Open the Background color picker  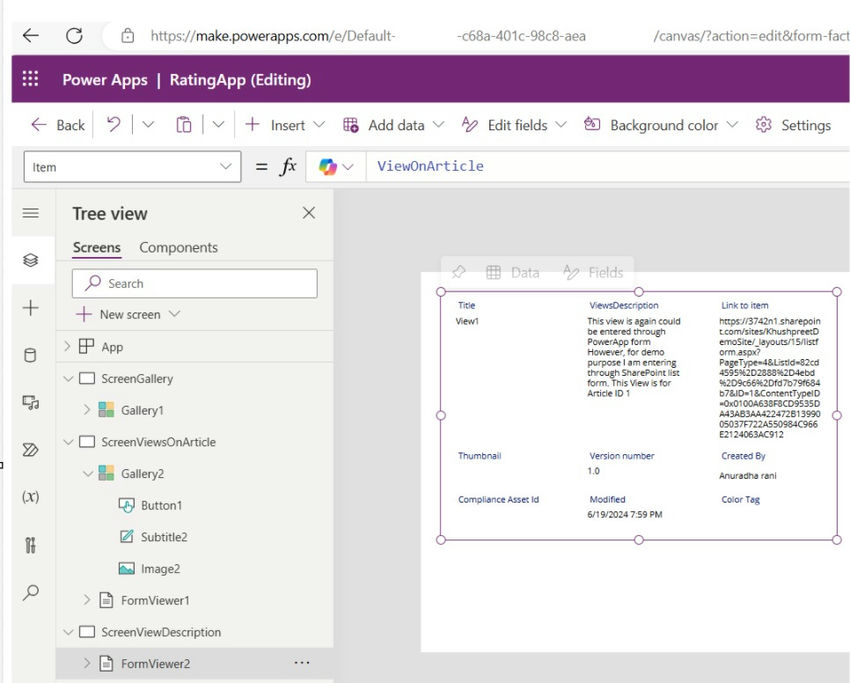click(x=662, y=125)
